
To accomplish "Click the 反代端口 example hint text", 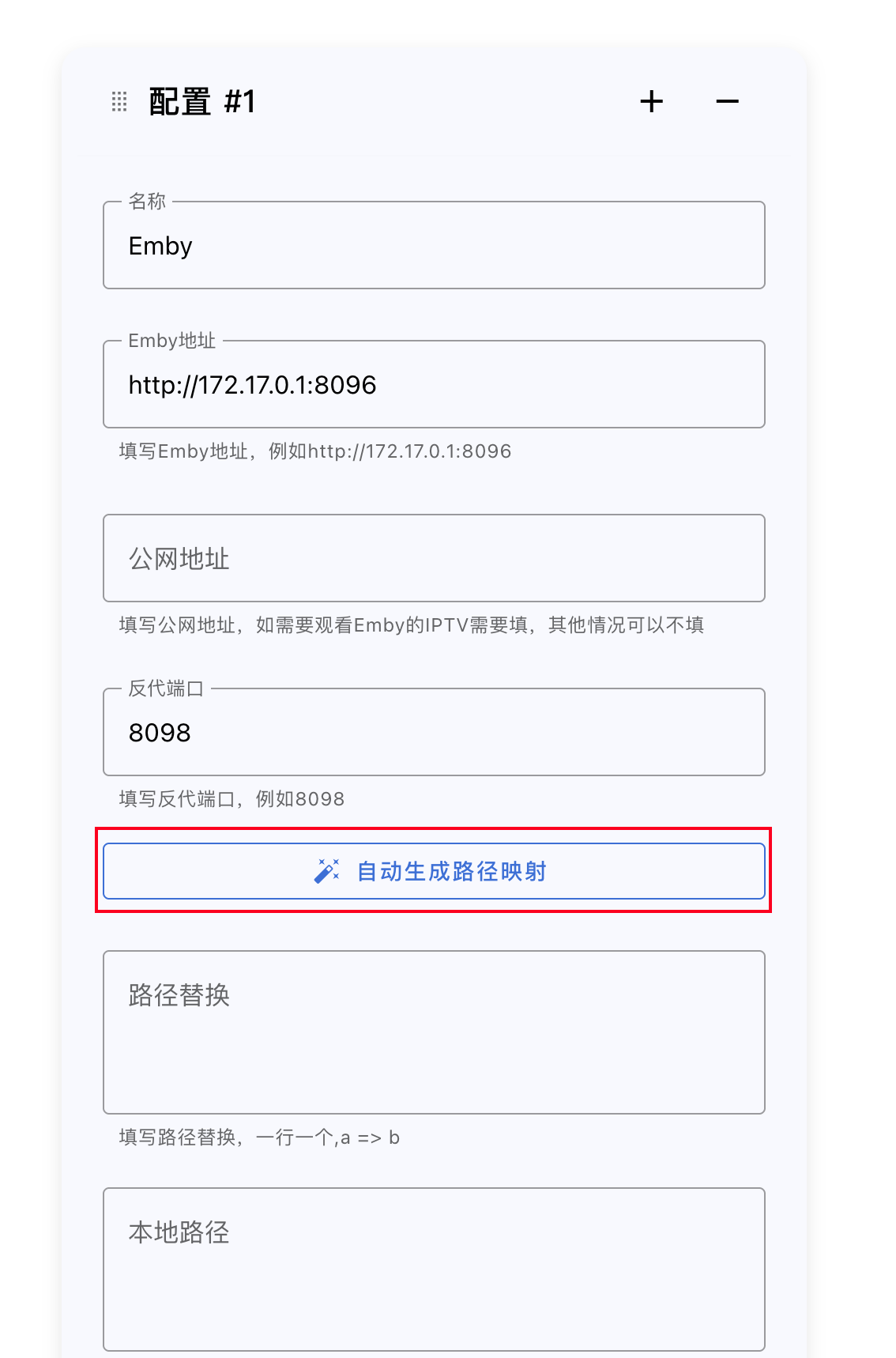I will 232,799.
